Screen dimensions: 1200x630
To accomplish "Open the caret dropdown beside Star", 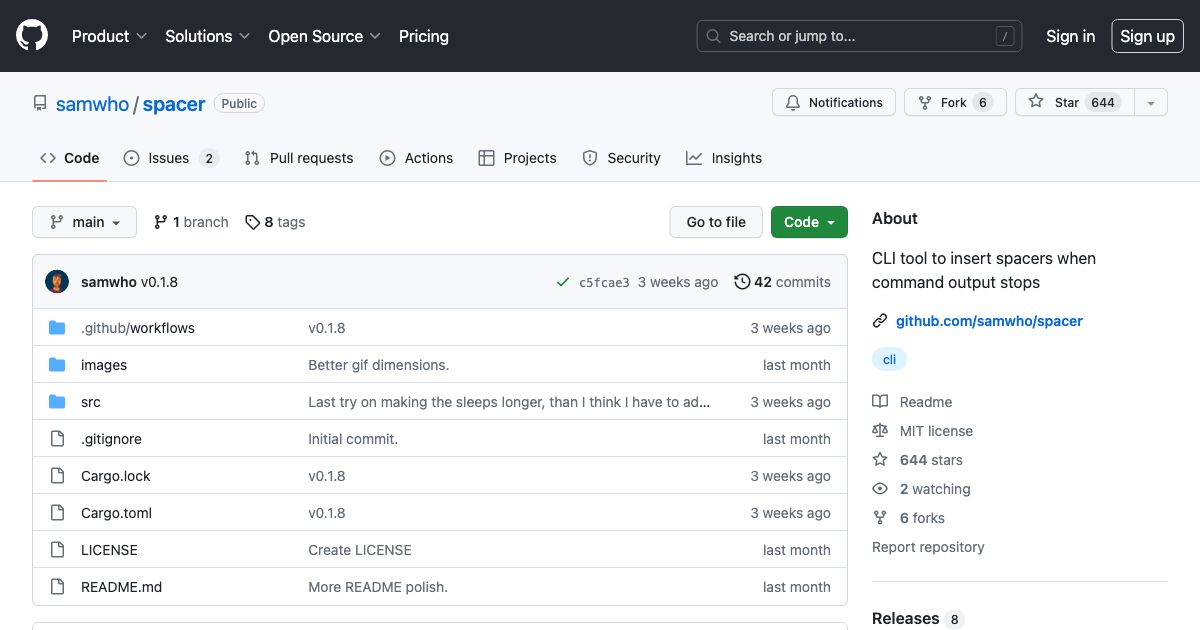I will [1151, 102].
